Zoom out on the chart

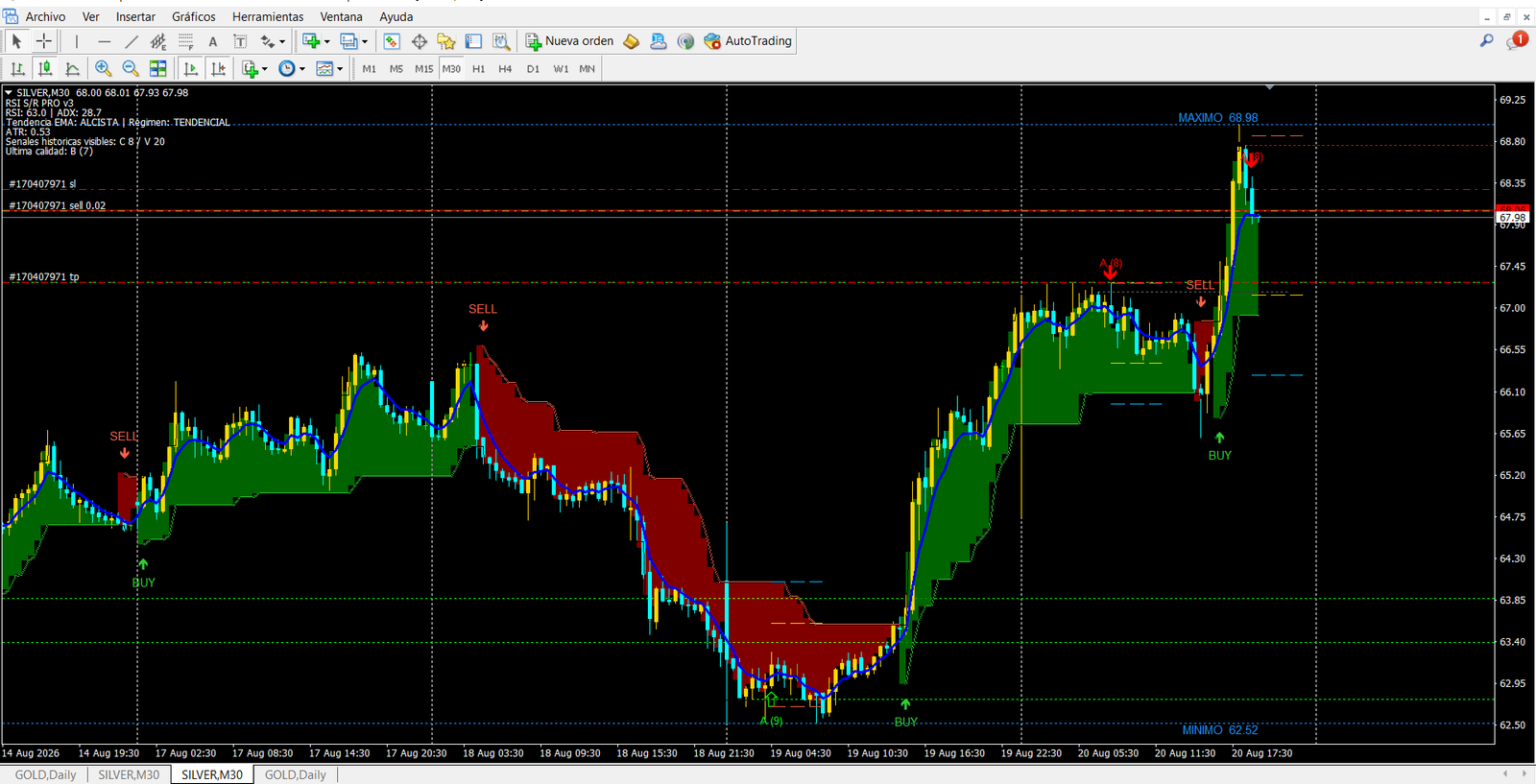(x=131, y=68)
